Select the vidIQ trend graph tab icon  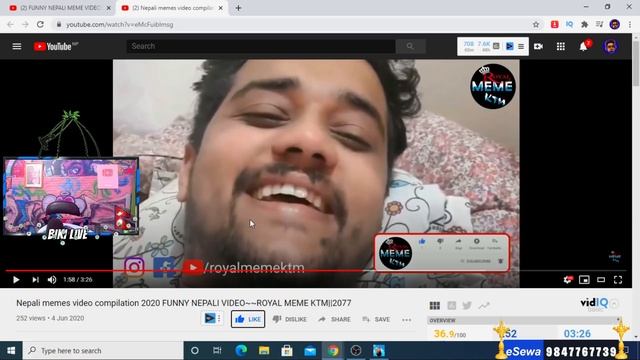(484, 305)
